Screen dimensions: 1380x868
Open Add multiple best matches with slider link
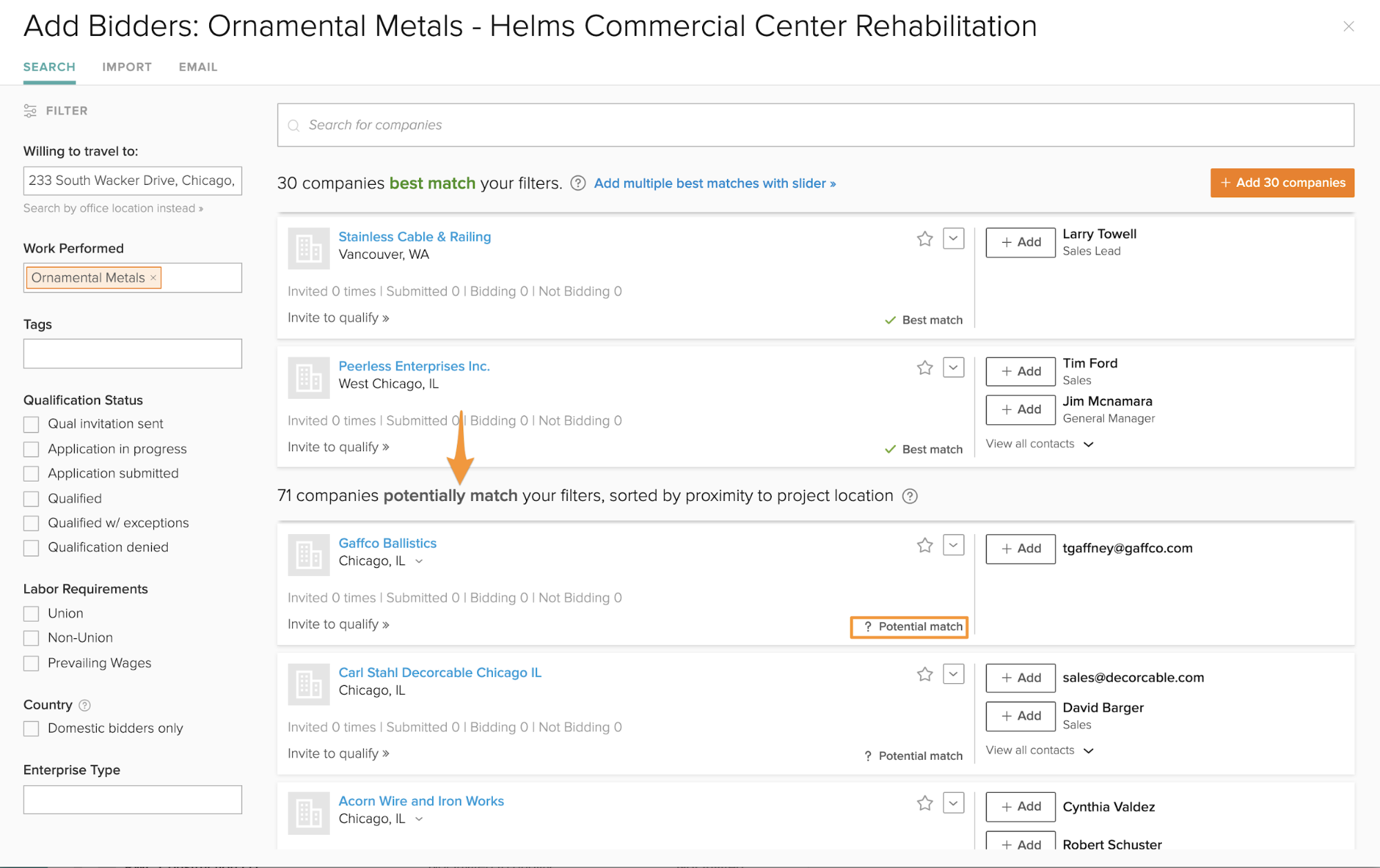[x=715, y=184]
